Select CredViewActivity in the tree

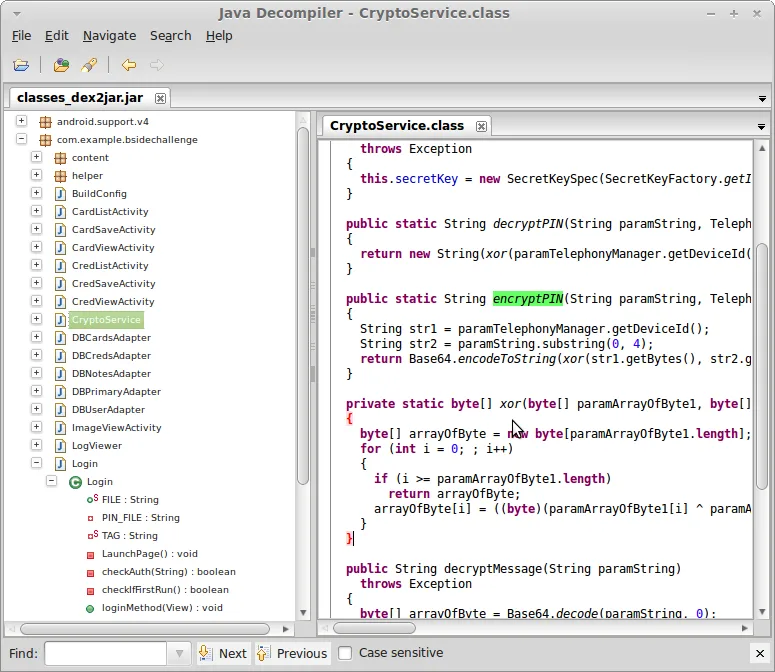coord(113,302)
